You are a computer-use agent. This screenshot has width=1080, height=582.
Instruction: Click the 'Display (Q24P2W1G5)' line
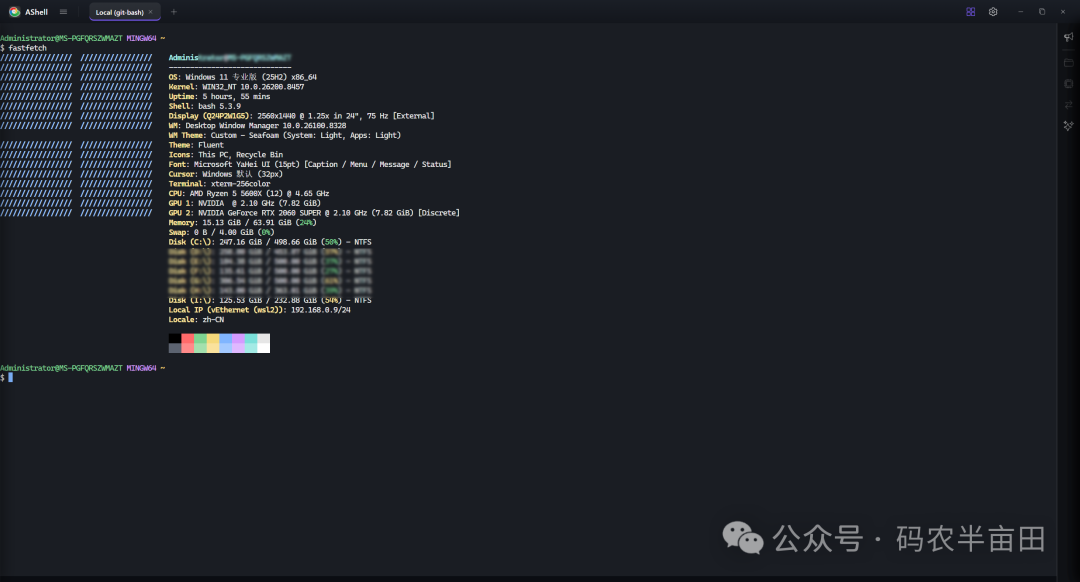(302, 116)
